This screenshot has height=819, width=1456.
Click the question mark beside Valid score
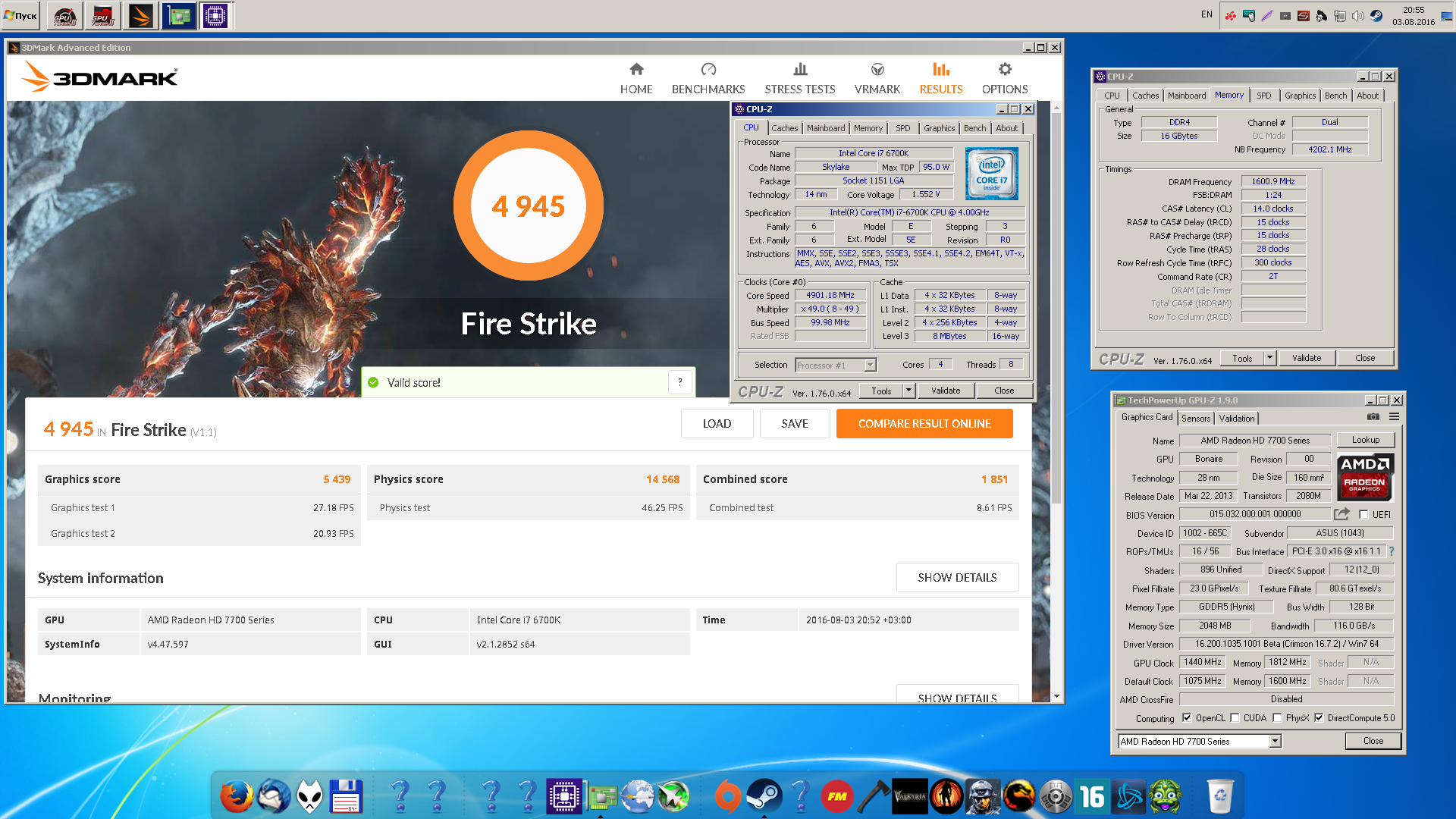680,382
